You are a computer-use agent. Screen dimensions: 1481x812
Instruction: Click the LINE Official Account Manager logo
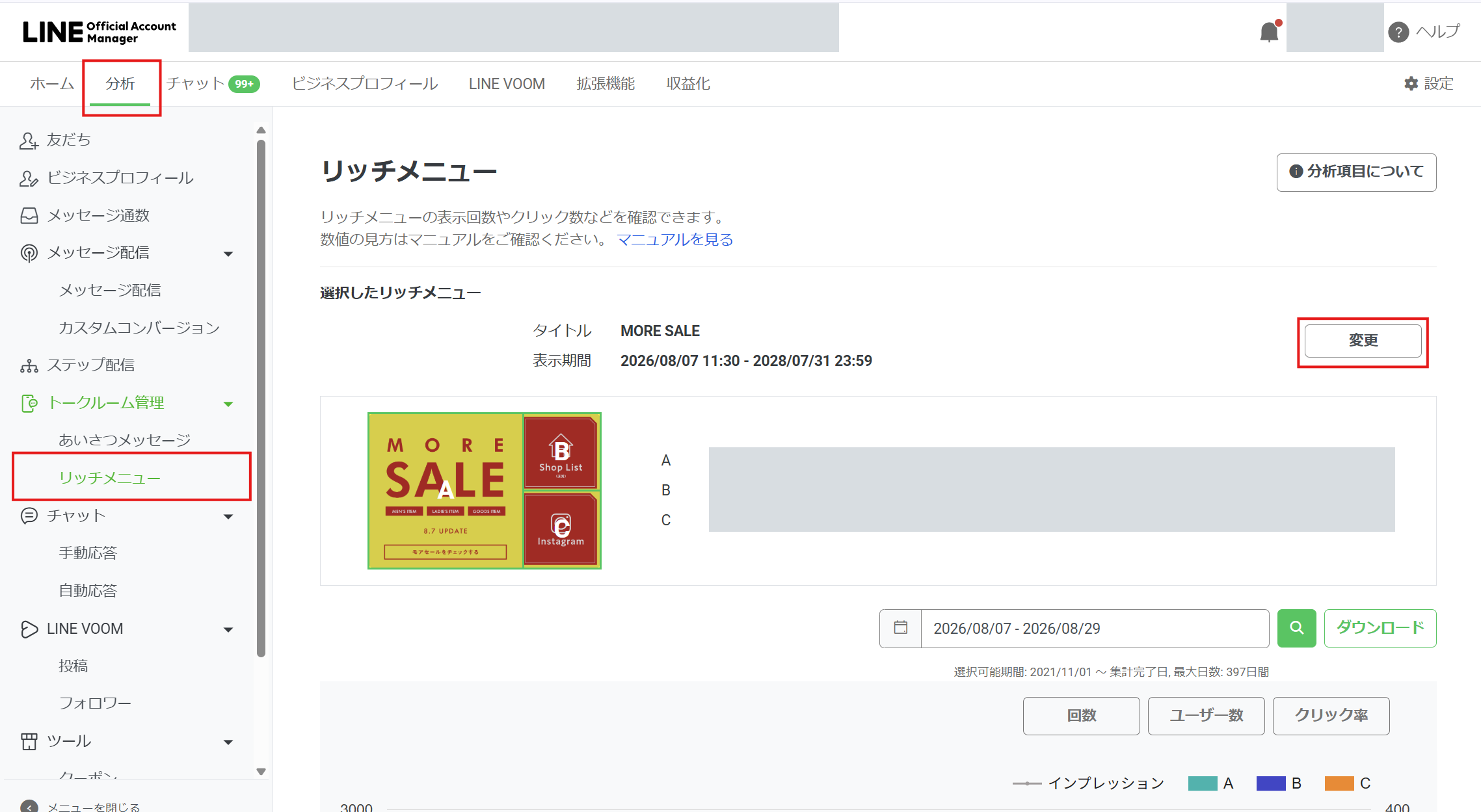[x=100, y=32]
